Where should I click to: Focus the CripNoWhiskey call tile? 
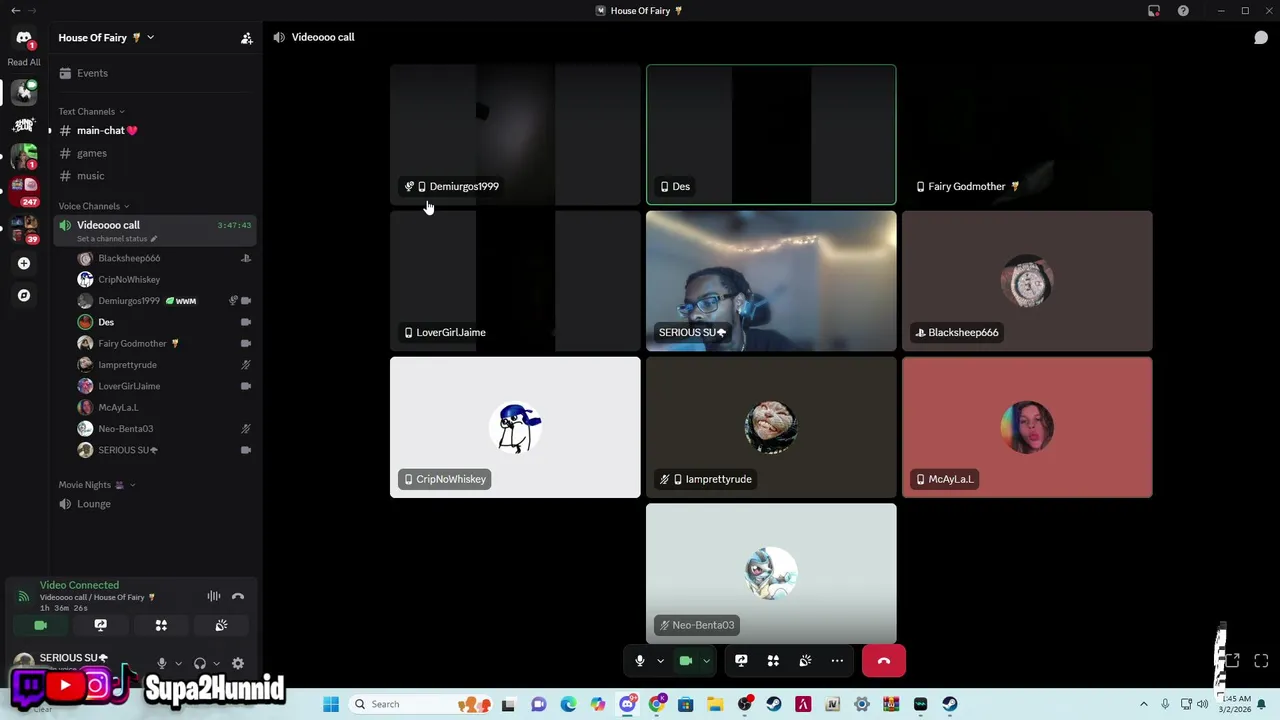[515, 427]
